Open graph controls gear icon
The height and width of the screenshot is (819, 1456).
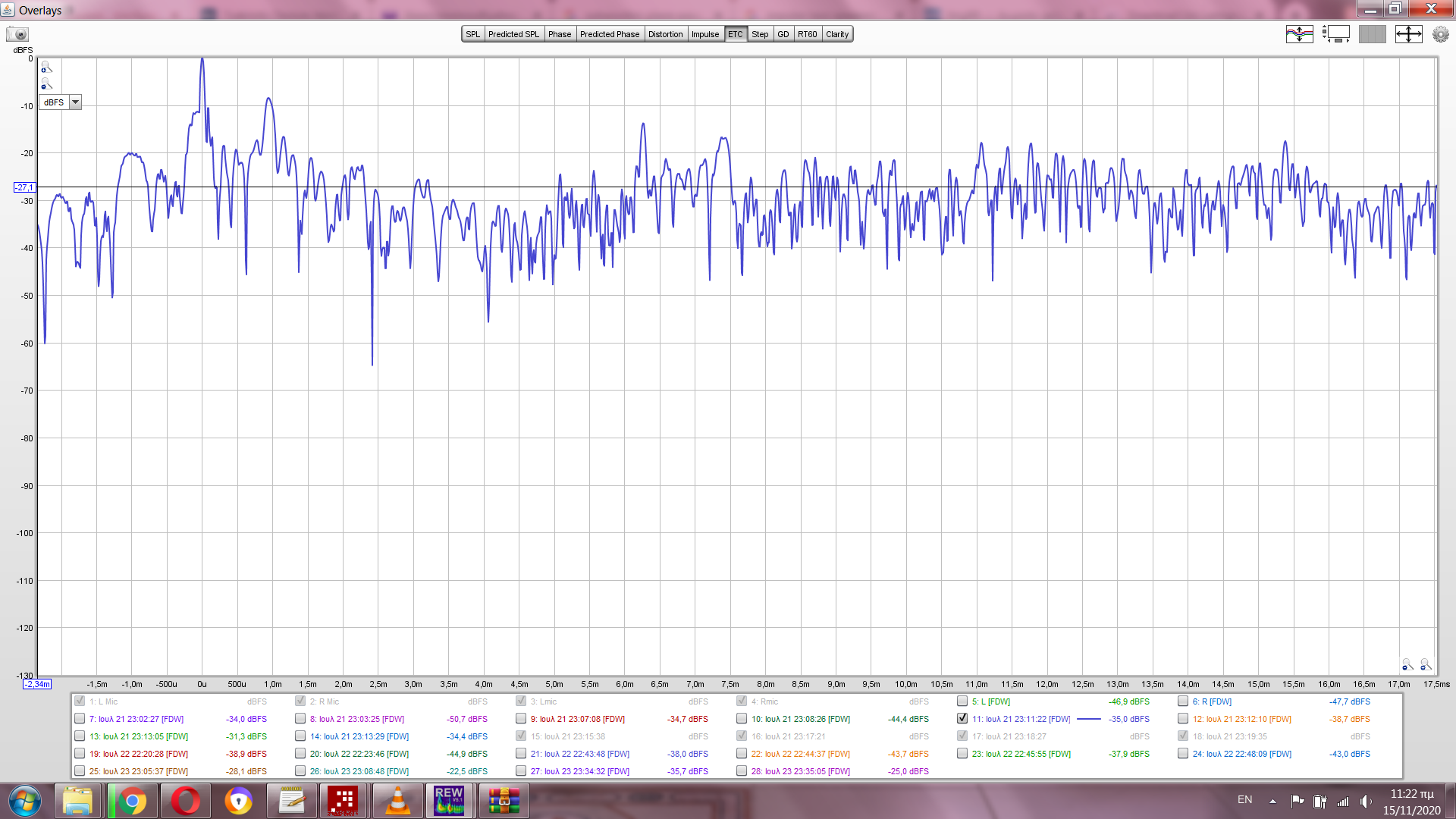tap(1440, 34)
